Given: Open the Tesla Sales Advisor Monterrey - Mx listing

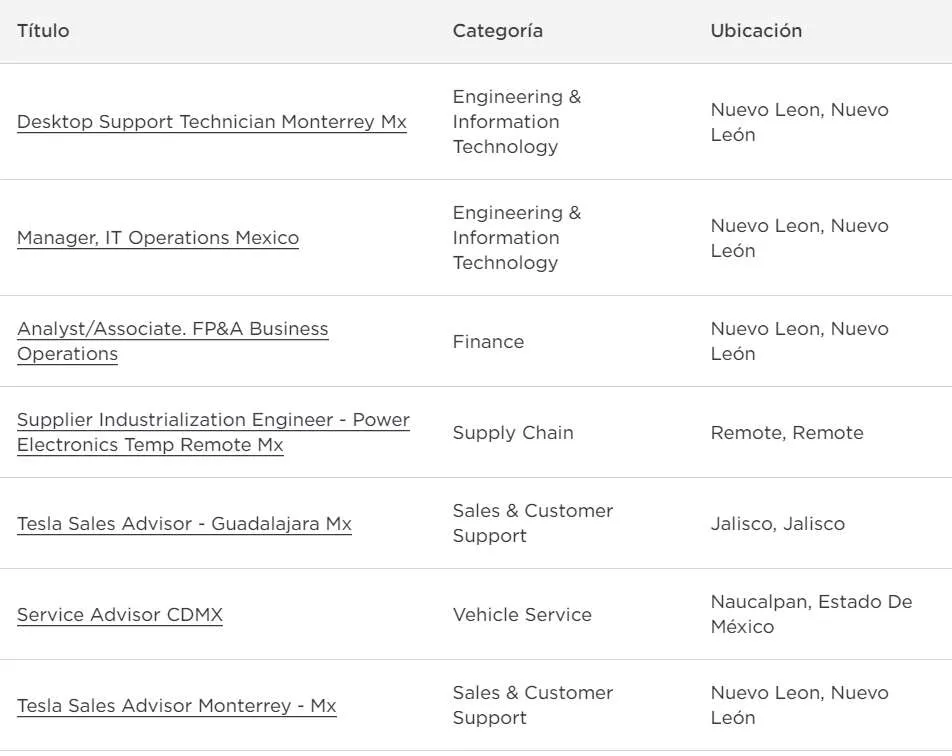Looking at the screenshot, I should point(176,706).
